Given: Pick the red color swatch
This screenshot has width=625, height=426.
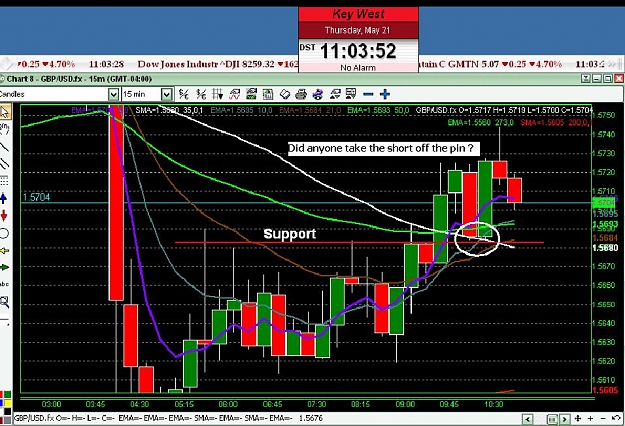Looking at the screenshot, I should tap(1, 395).
